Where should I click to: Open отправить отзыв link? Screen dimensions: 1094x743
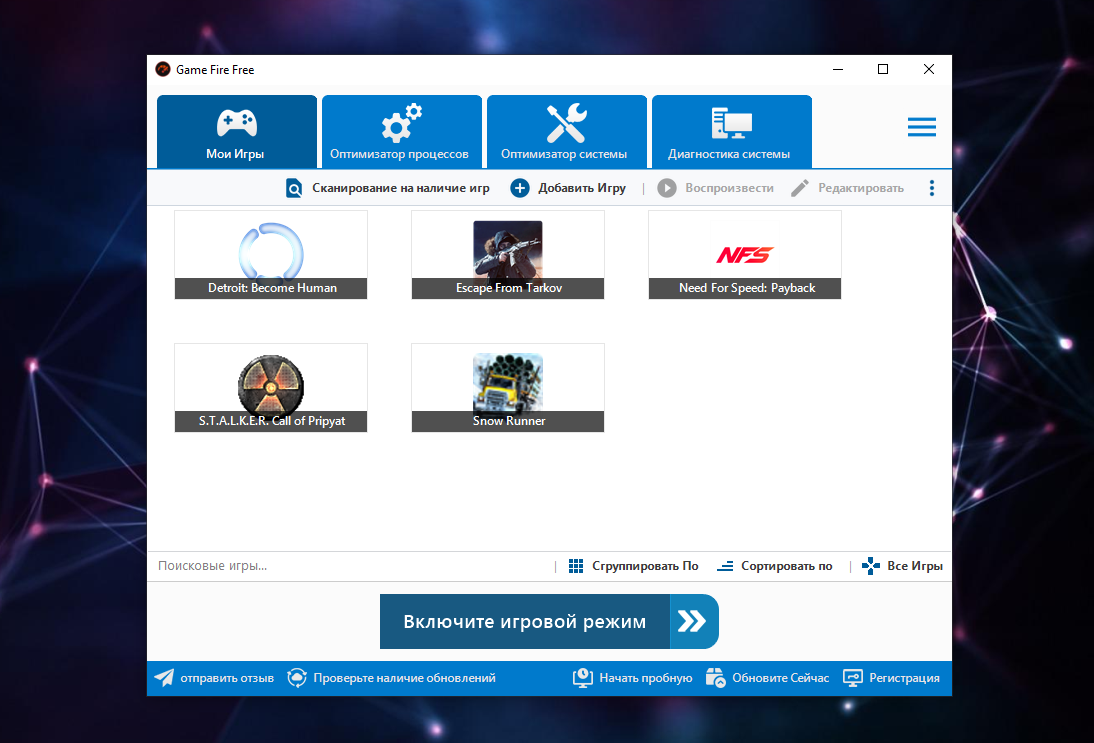pyautogui.click(x=227, y=678)
